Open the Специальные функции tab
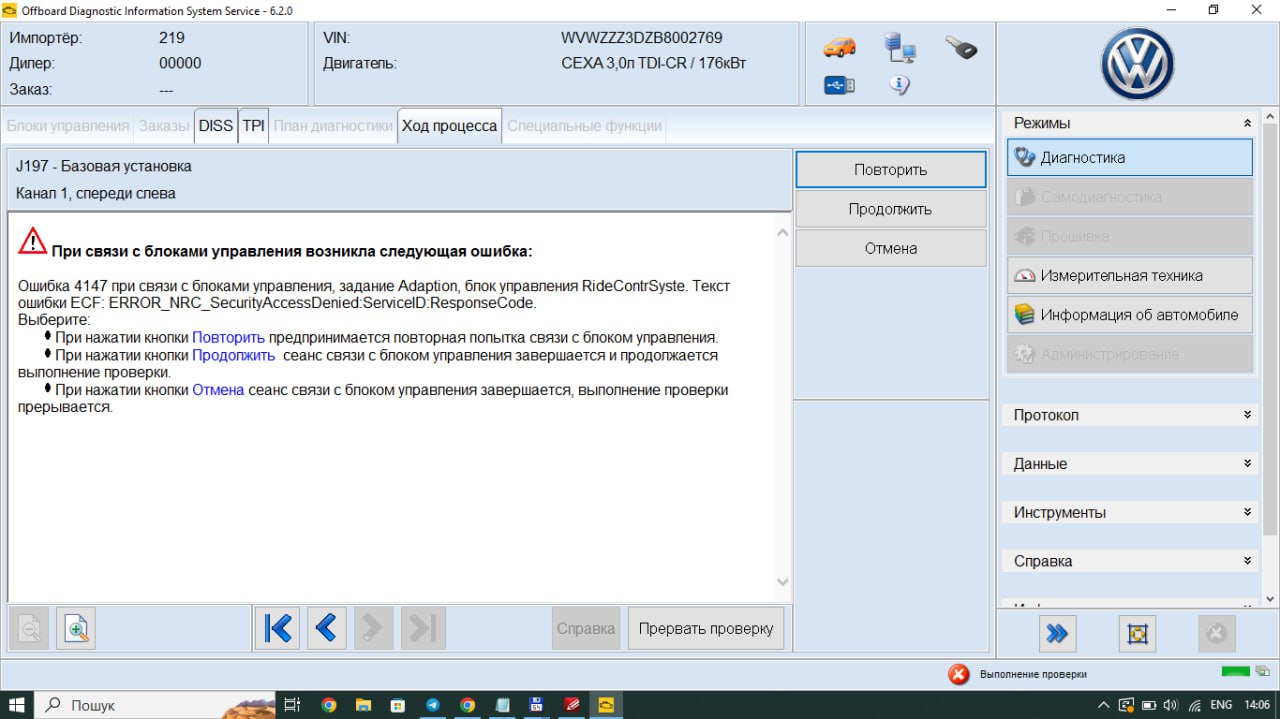Screen dimensions: 1280x719 584,126
